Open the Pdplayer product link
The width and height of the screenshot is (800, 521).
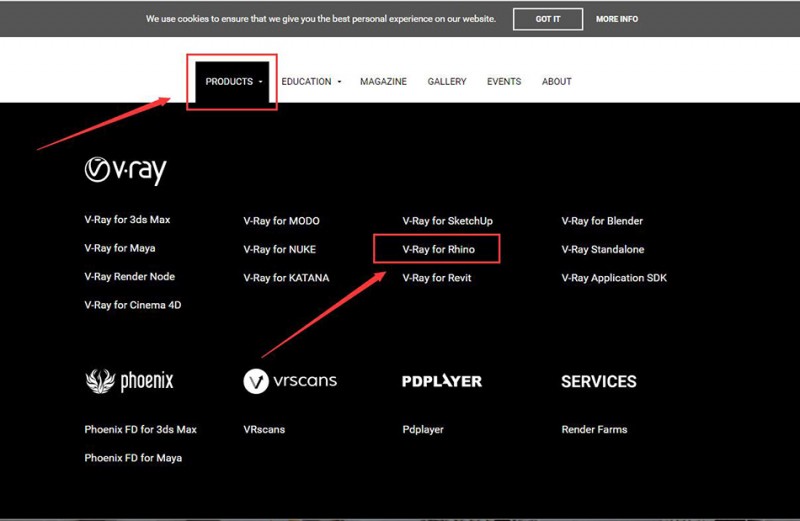[x=423, y=430]
